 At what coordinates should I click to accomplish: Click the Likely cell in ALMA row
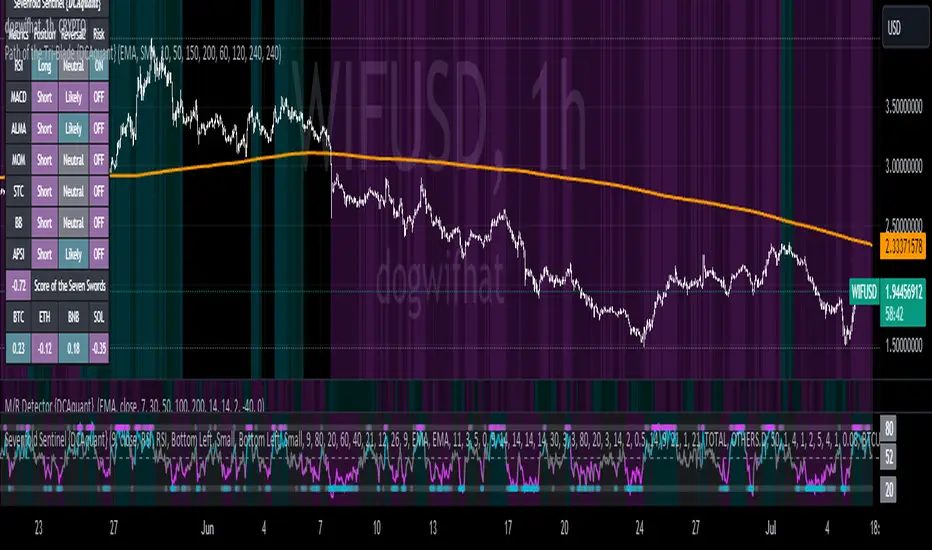73,128
